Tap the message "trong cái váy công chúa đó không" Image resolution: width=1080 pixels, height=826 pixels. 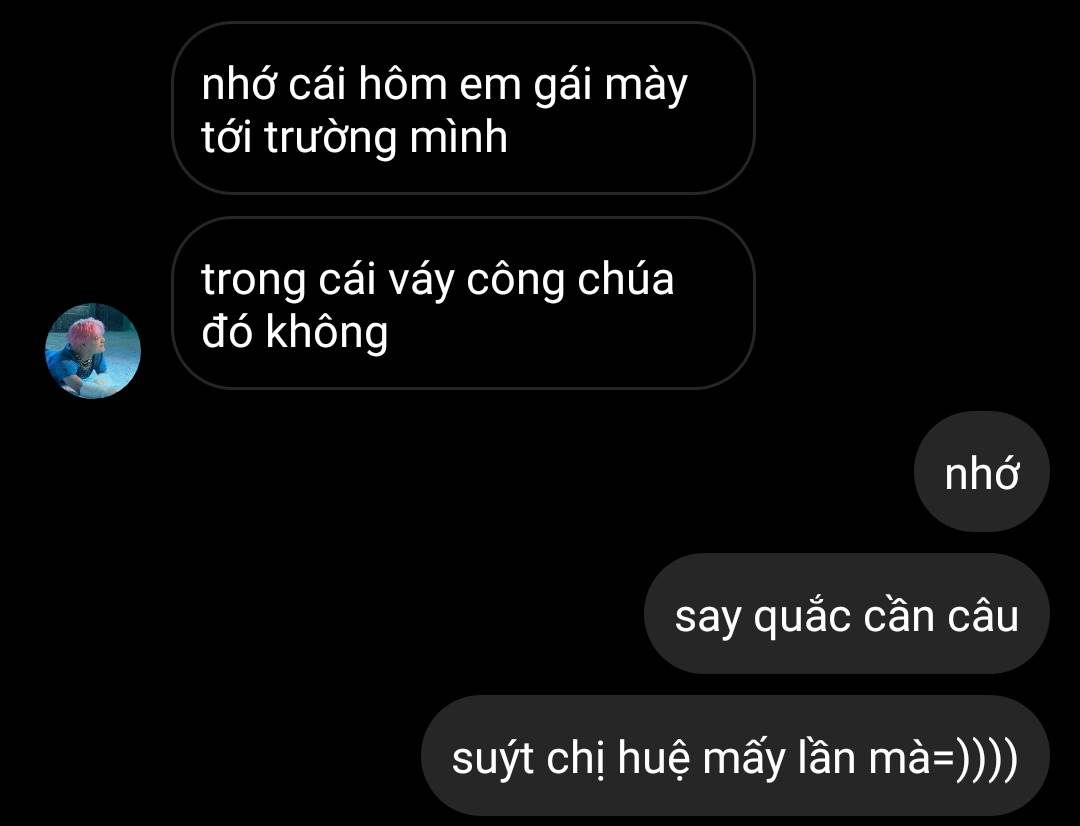[x=463, y=303]
